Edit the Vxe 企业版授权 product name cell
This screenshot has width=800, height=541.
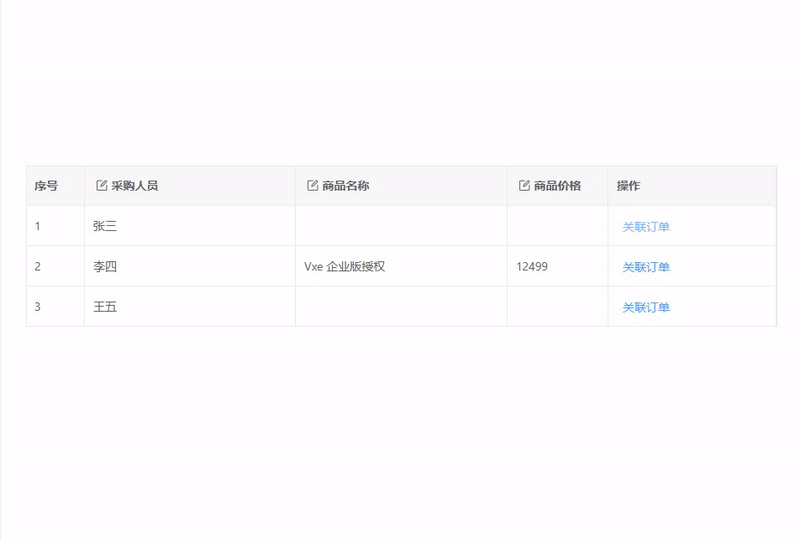pos(345,267)
